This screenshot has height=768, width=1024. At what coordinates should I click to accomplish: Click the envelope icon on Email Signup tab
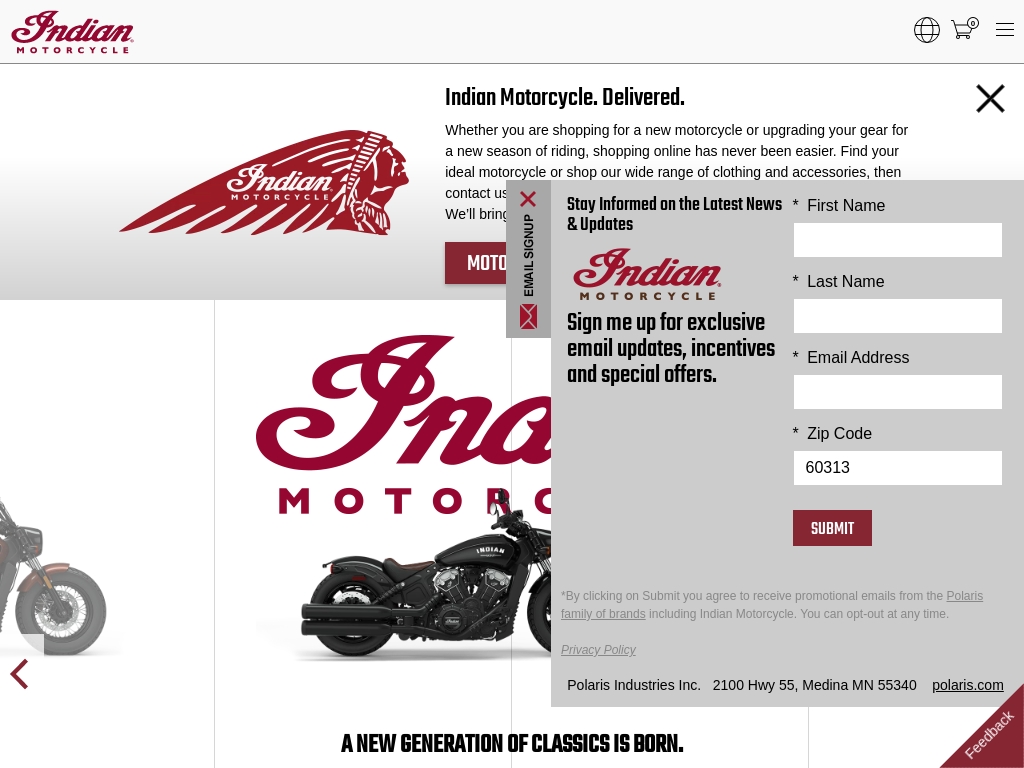[x=528, y=317]
